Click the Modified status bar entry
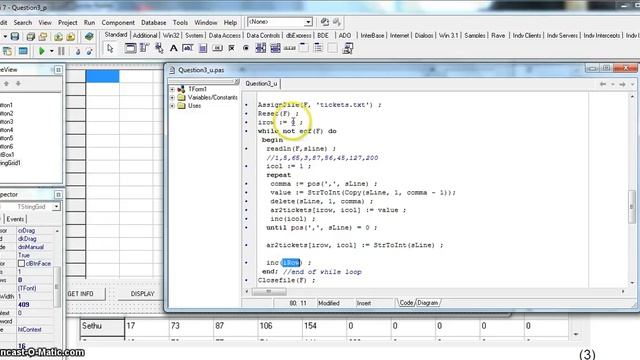640x360 pixels. pos(329,303)
